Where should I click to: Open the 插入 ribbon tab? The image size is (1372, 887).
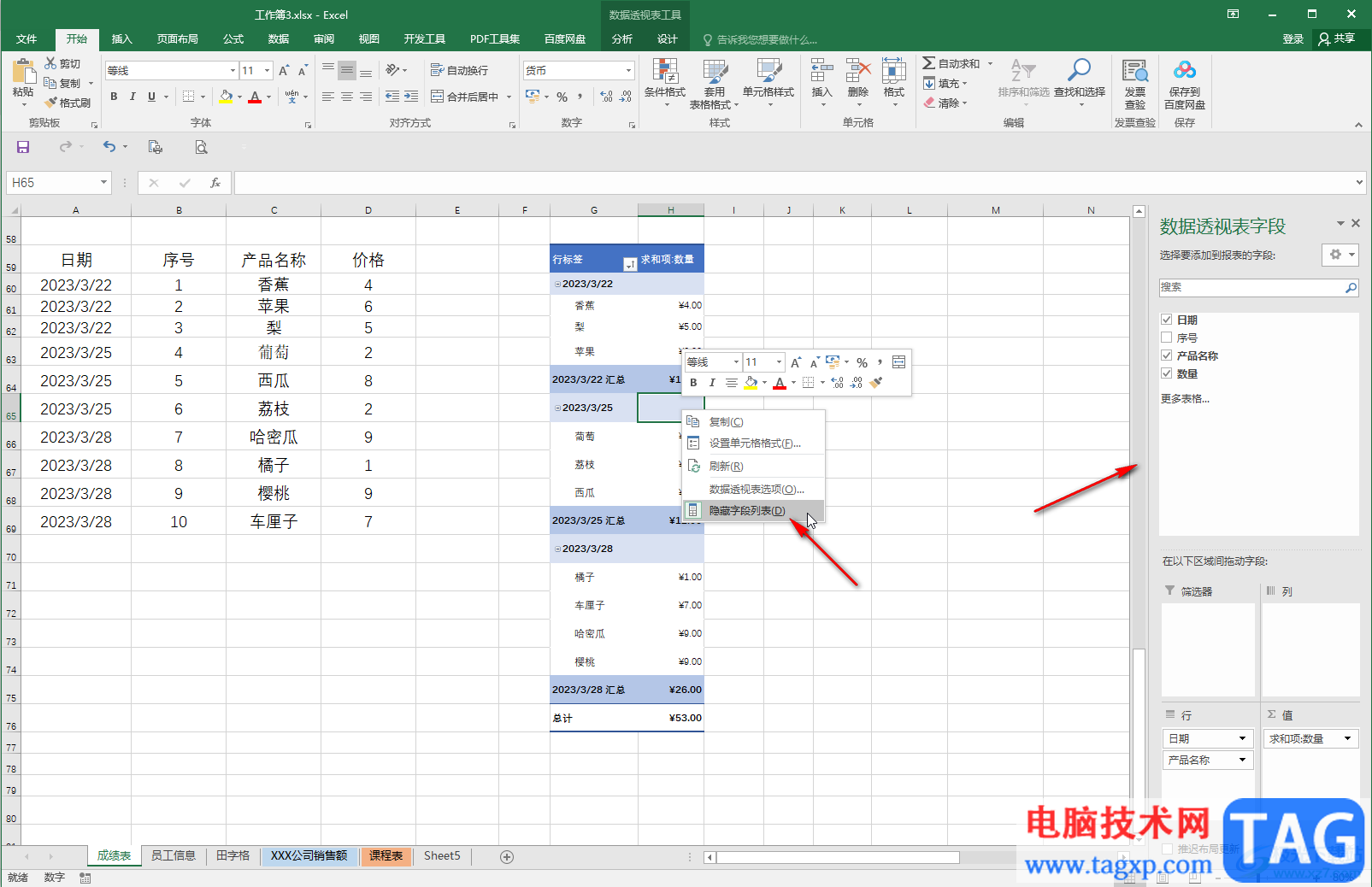[122, 39]
